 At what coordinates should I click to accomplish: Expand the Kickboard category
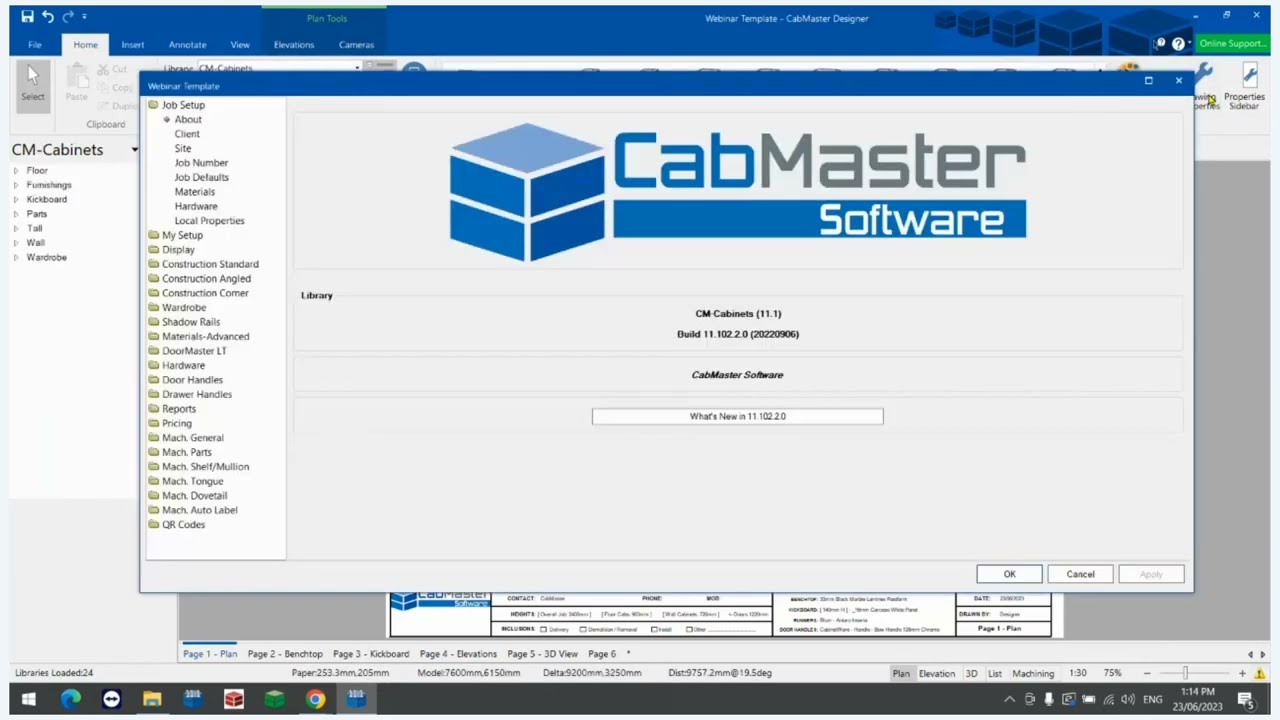click(15, 200)
